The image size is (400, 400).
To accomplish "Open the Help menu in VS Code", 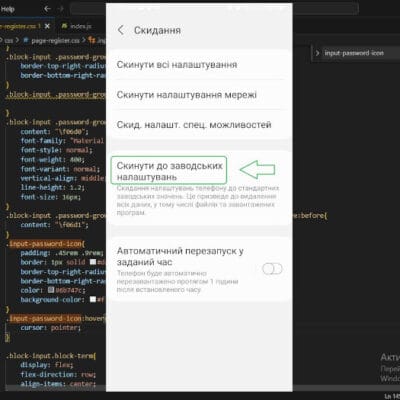I will [x=7, y=9].
